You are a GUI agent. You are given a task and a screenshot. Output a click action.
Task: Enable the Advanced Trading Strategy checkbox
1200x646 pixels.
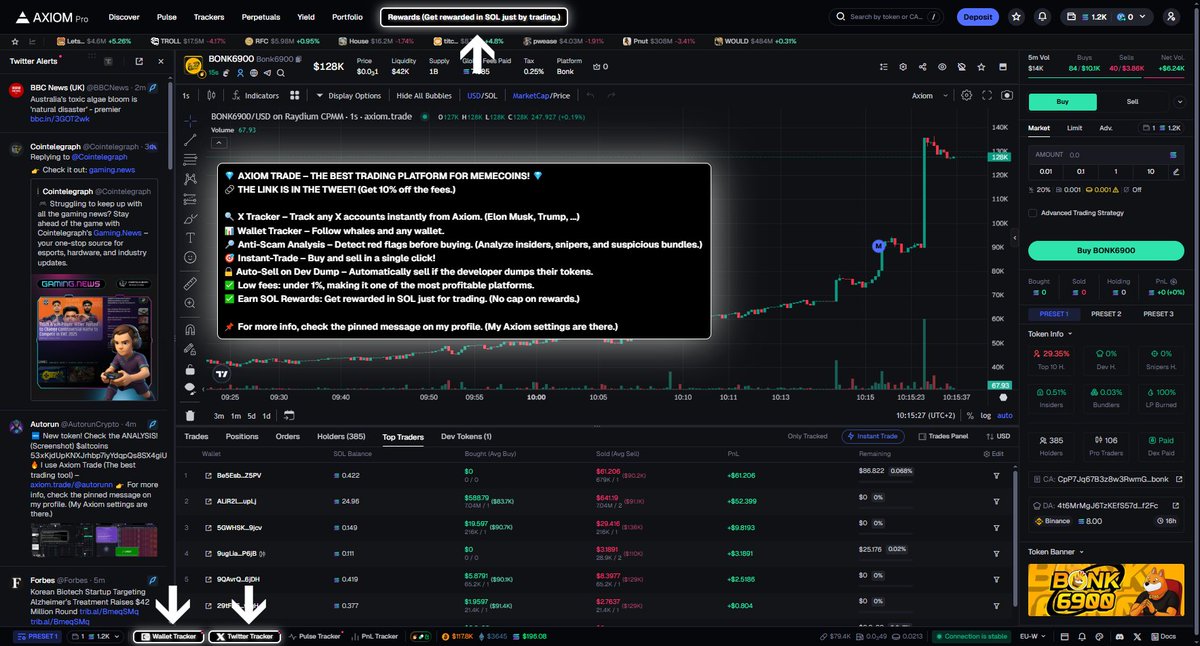coord(1033,212)
